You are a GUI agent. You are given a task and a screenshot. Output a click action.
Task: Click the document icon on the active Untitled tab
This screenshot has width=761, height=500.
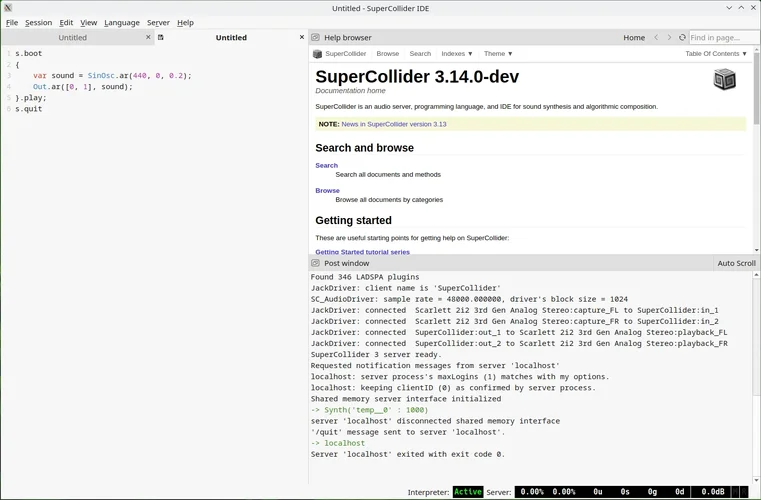tap(161, 37)
